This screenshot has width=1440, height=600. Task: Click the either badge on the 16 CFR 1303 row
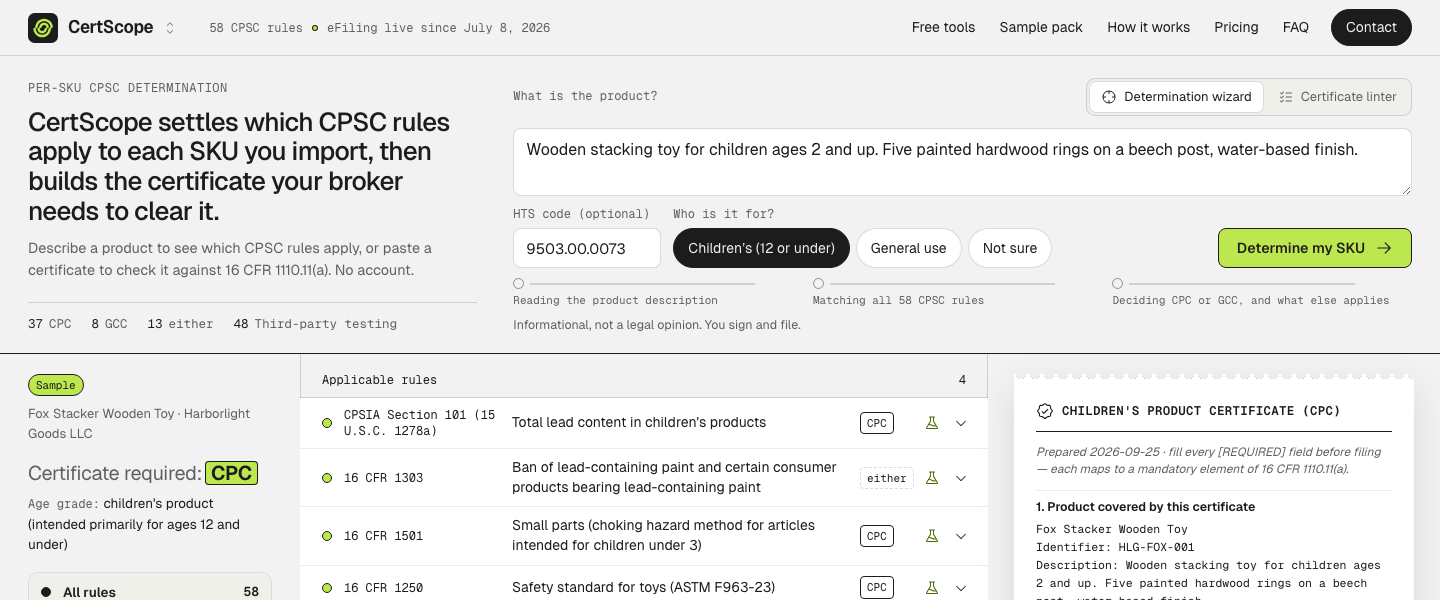coord(887,478)
